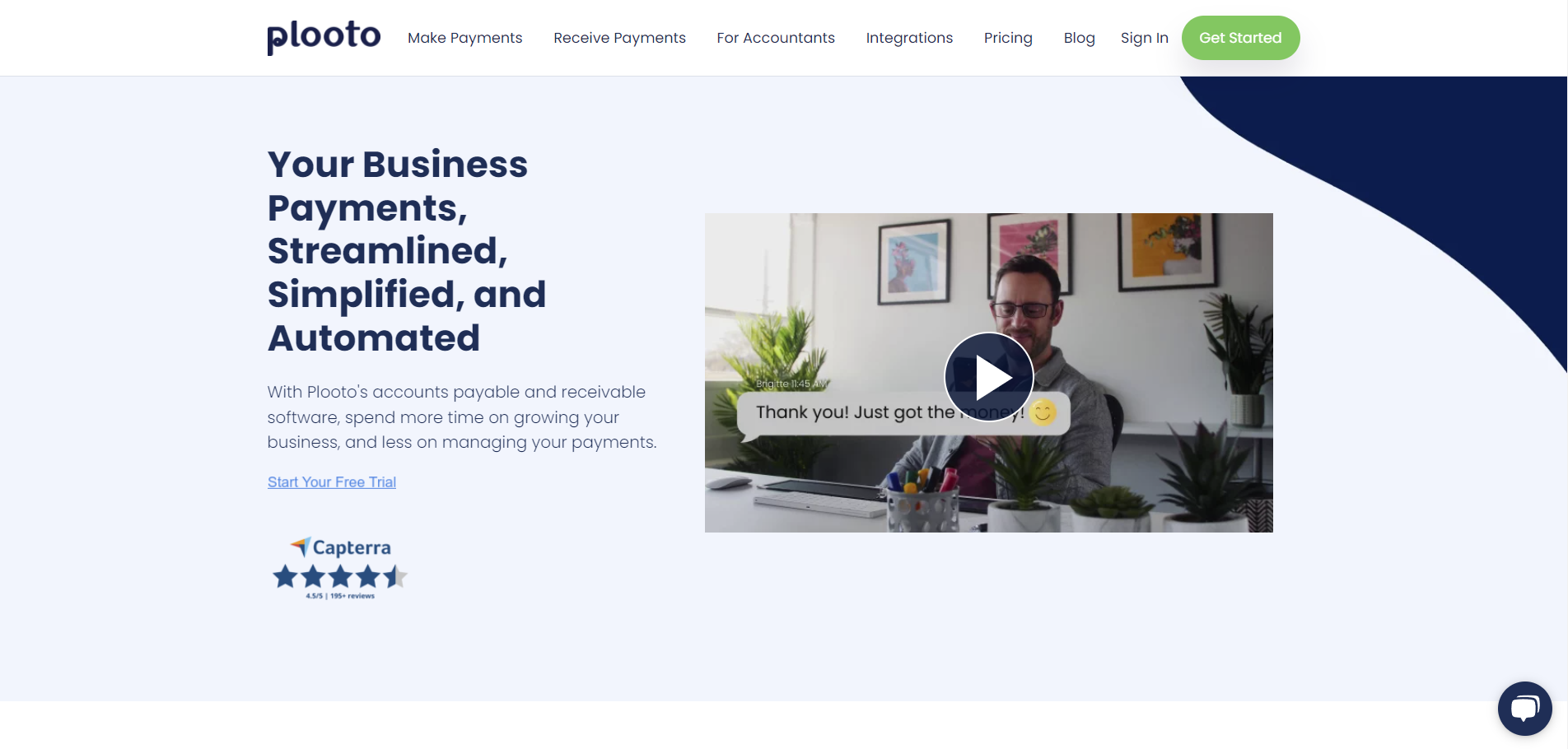Click the green Get Started button
The image size is (1568, 749).
[1240, 38]
